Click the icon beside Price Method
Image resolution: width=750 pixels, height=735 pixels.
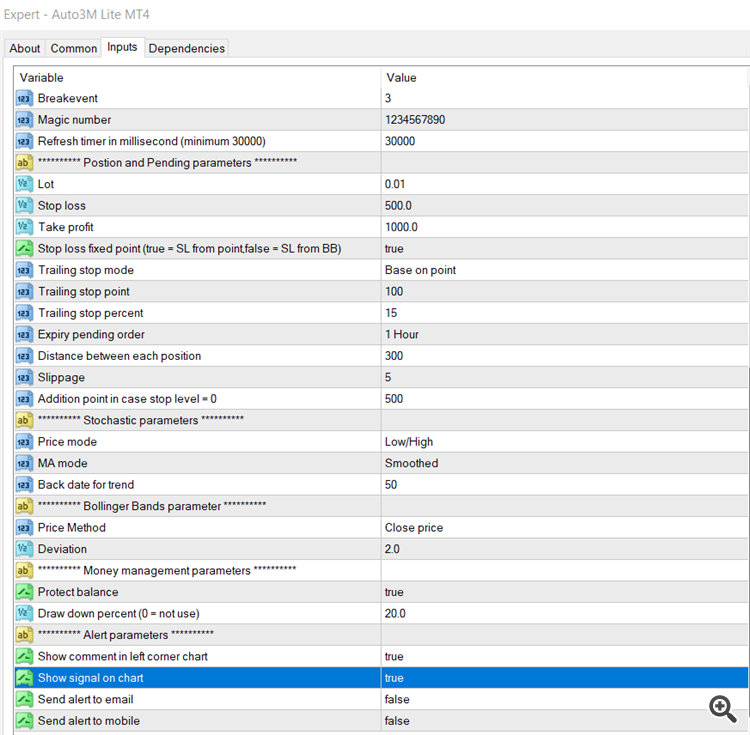(x=24, y=528)
